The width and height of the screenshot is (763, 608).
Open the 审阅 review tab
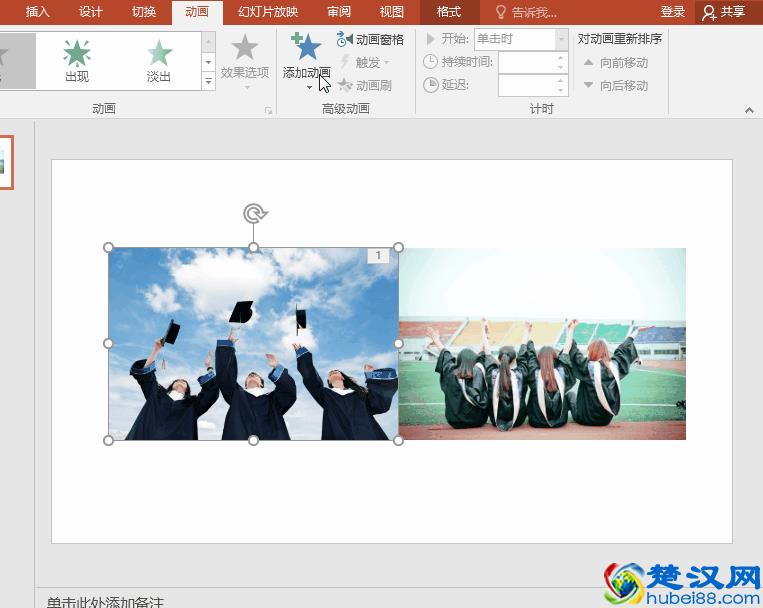339,12
